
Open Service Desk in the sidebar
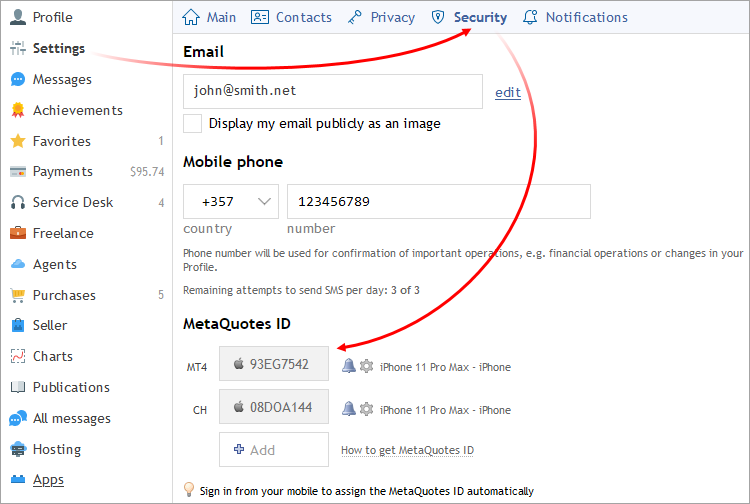(73, 202)
